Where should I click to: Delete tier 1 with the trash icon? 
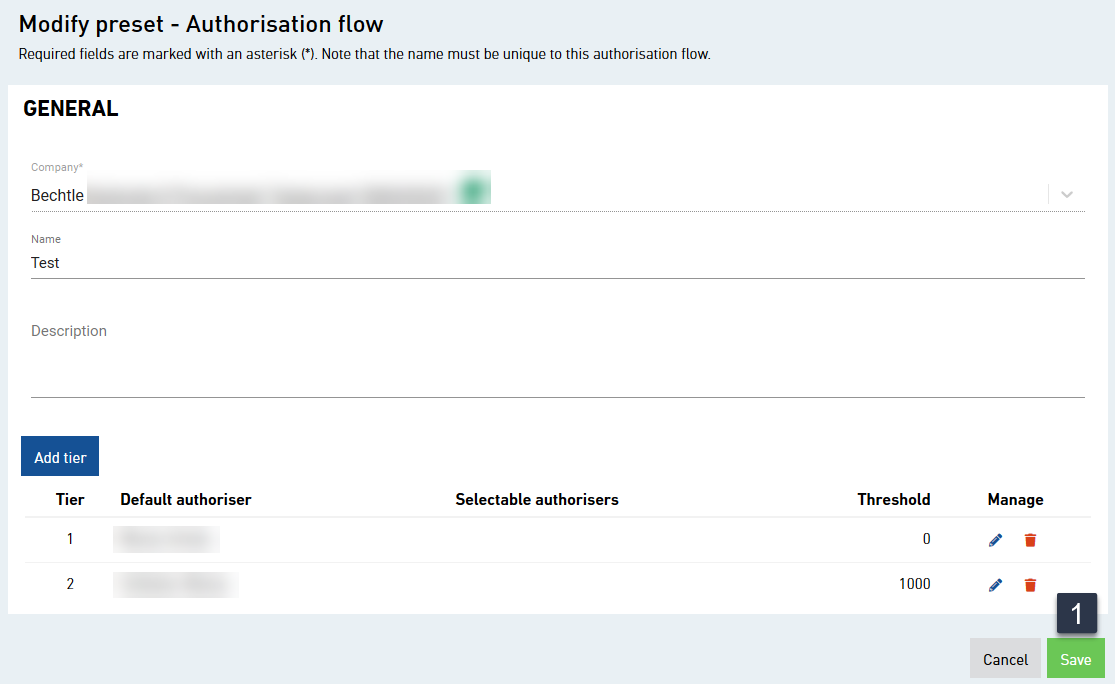tap(1030, 539)
